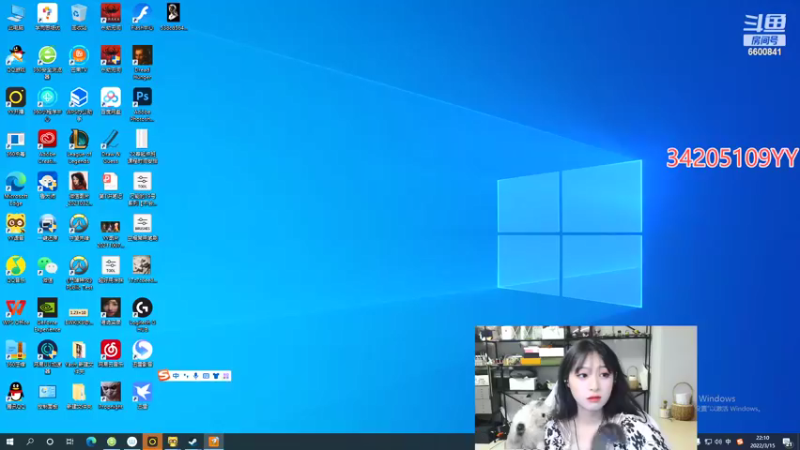Launch NVIDIA GeForce Experience

47,315
